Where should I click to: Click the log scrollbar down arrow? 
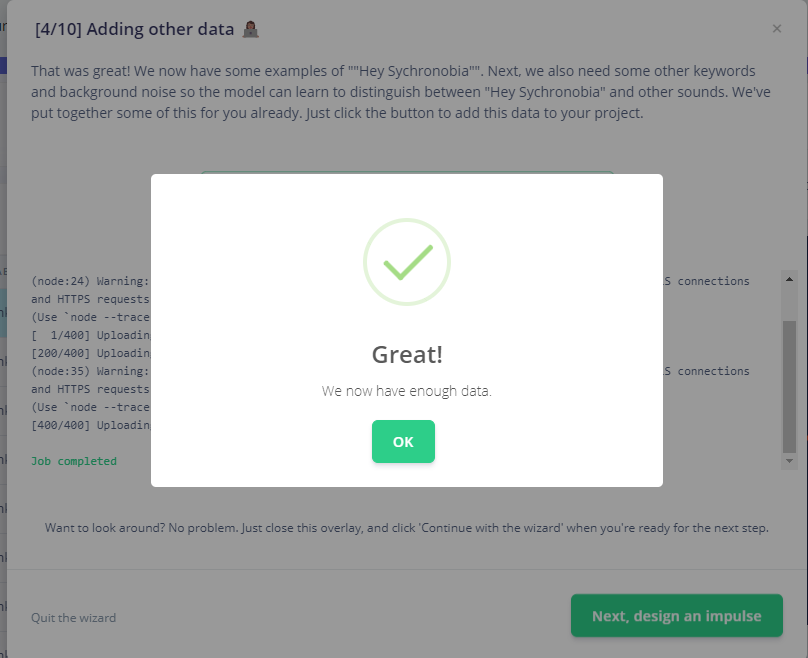point(789,461)
